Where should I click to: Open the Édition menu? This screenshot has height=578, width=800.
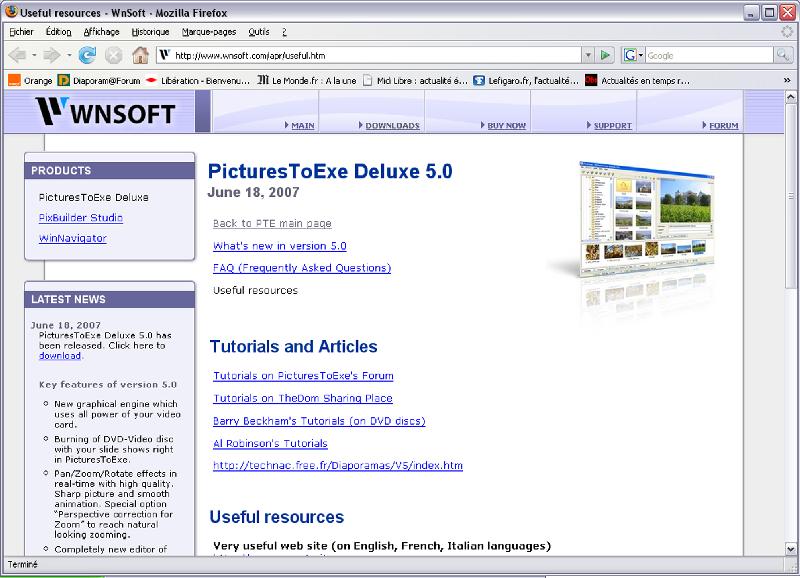point(59,32)
